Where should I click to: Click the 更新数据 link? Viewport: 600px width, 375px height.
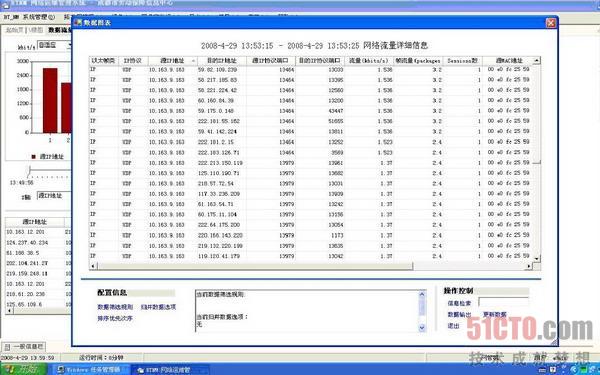pos(495,314)
